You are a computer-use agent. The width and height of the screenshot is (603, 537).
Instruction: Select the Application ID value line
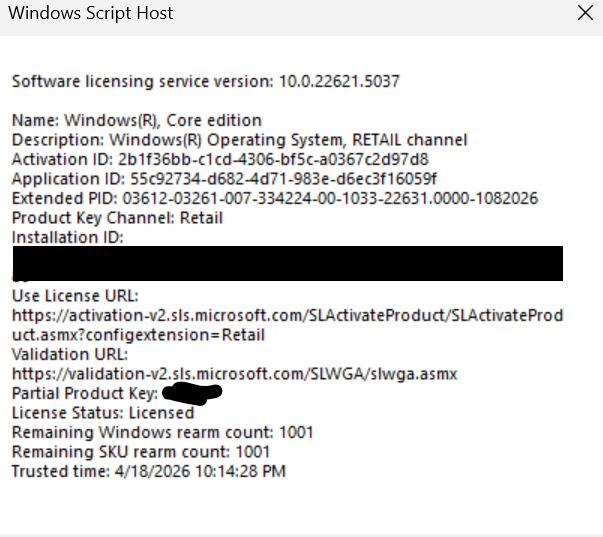[224, 179]
